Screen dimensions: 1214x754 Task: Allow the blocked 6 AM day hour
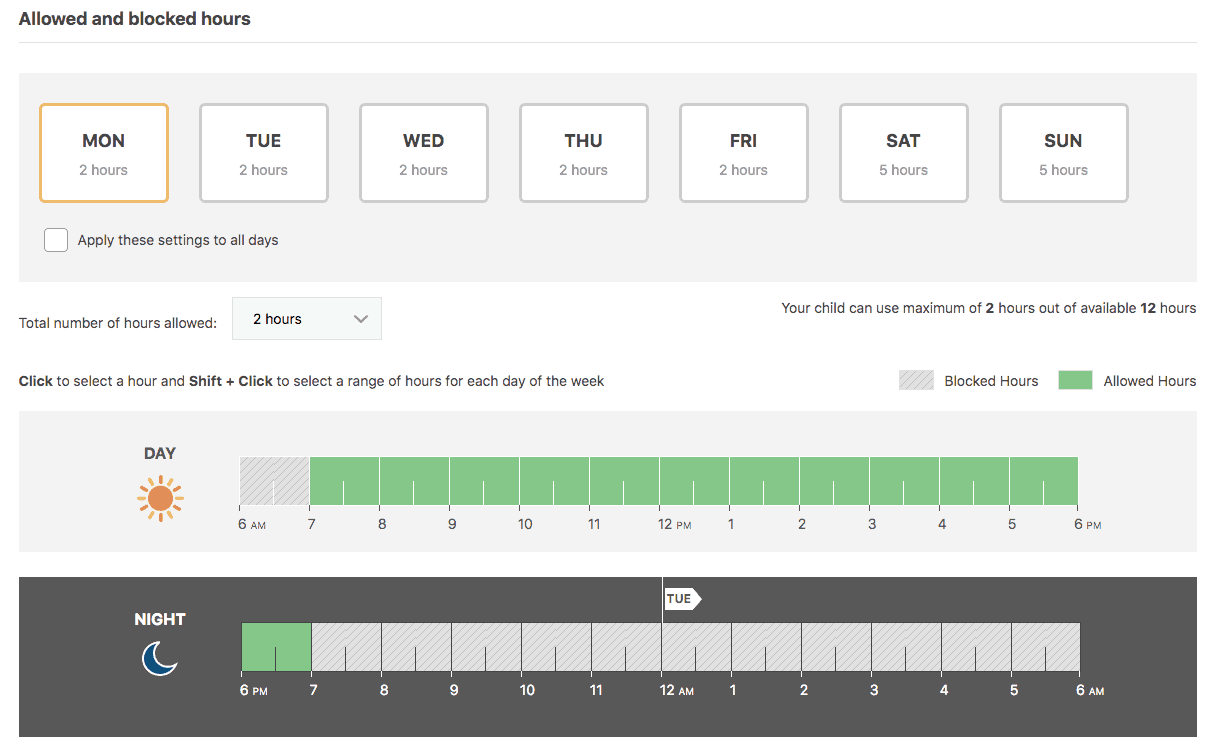pyautogui.click(x=275, y=481)
